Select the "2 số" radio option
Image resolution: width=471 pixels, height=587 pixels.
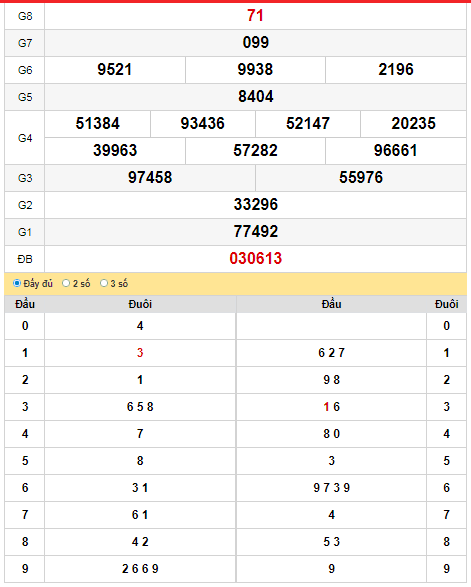(x=66, y=283)
